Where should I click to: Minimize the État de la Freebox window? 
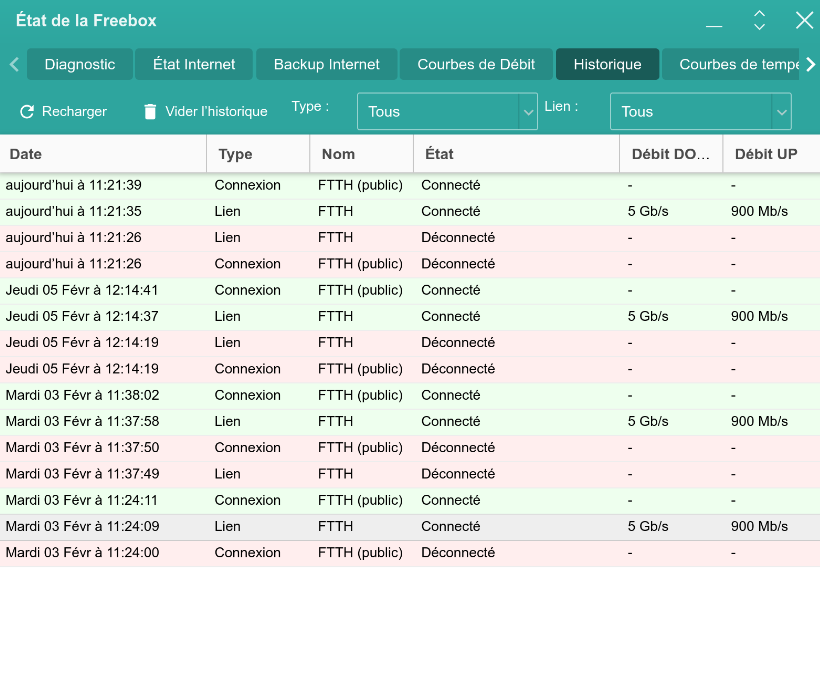coord(714,25)
